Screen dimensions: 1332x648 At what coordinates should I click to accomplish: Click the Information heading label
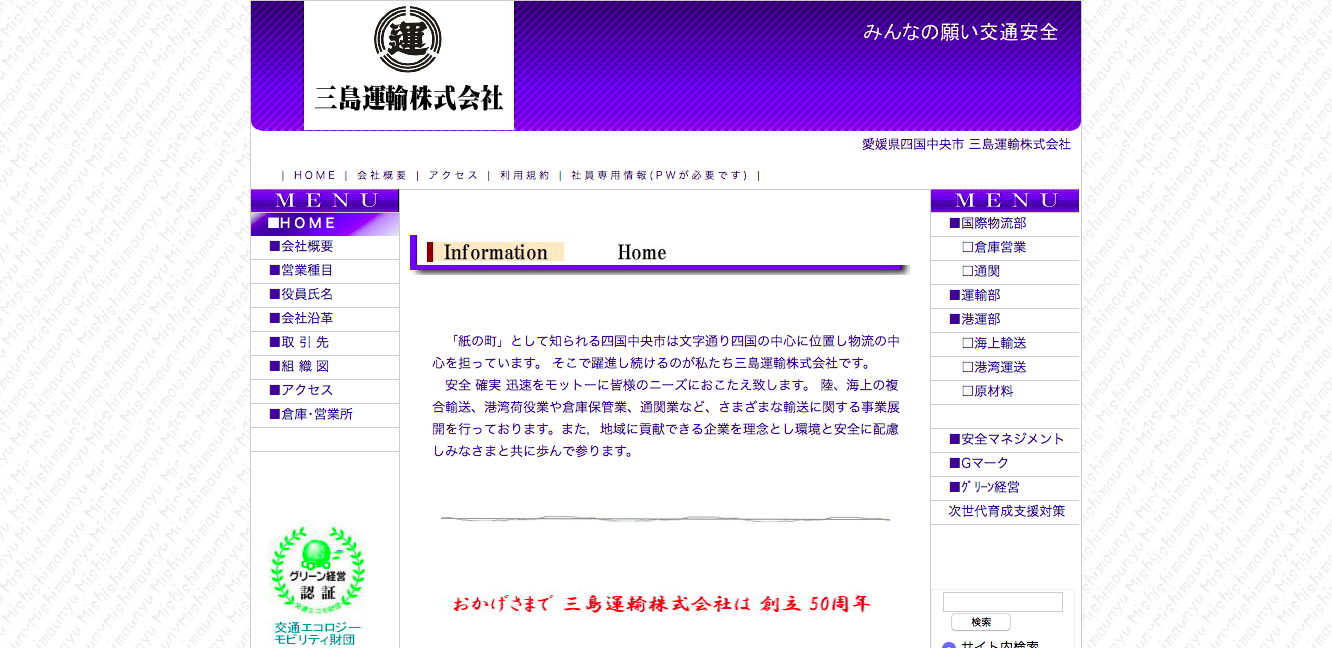[x=495, y=252]
